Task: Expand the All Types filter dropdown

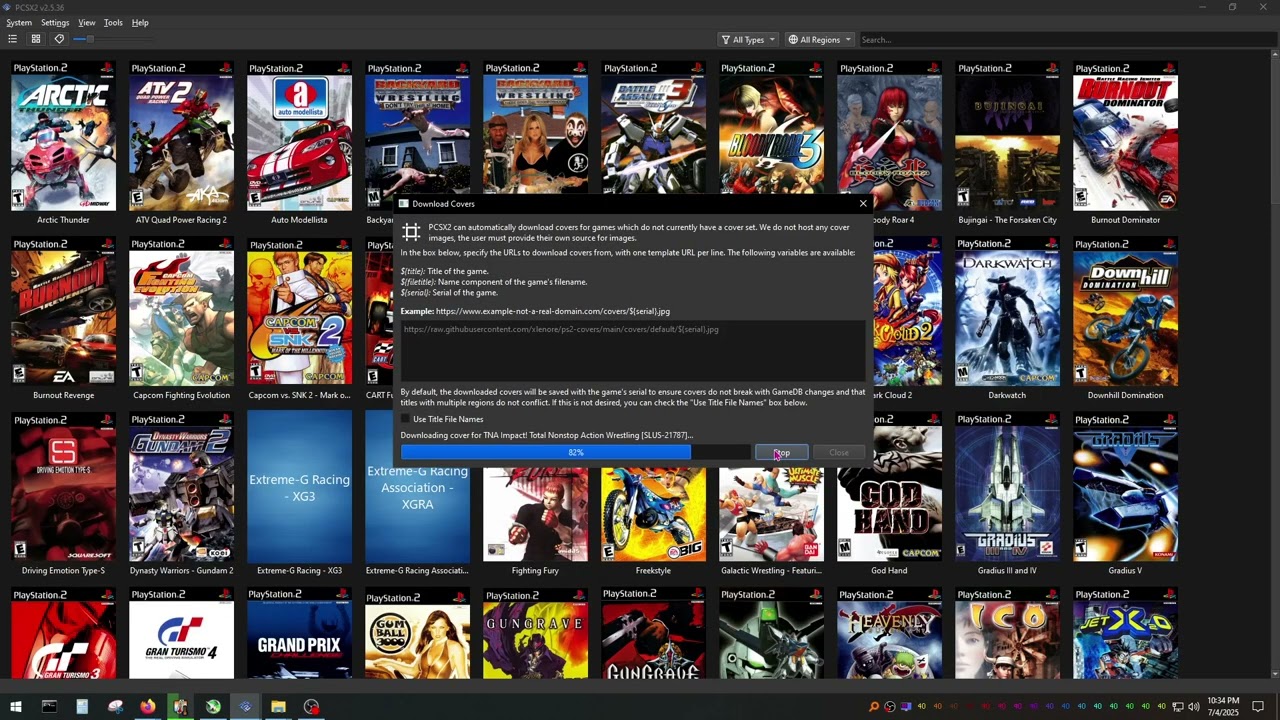Action: (x=748, y=40)
